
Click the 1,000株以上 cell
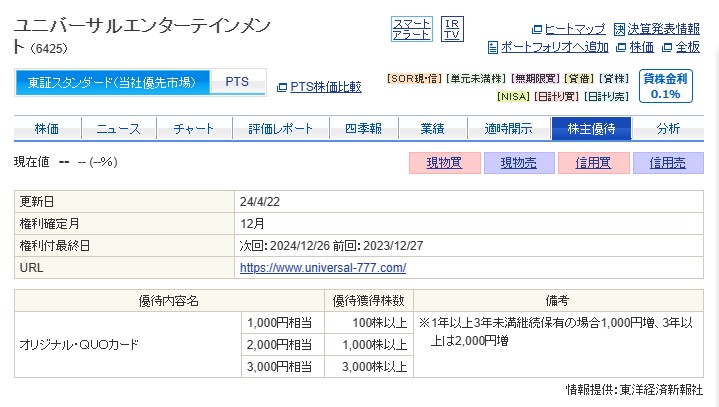[x=369, y=345]
